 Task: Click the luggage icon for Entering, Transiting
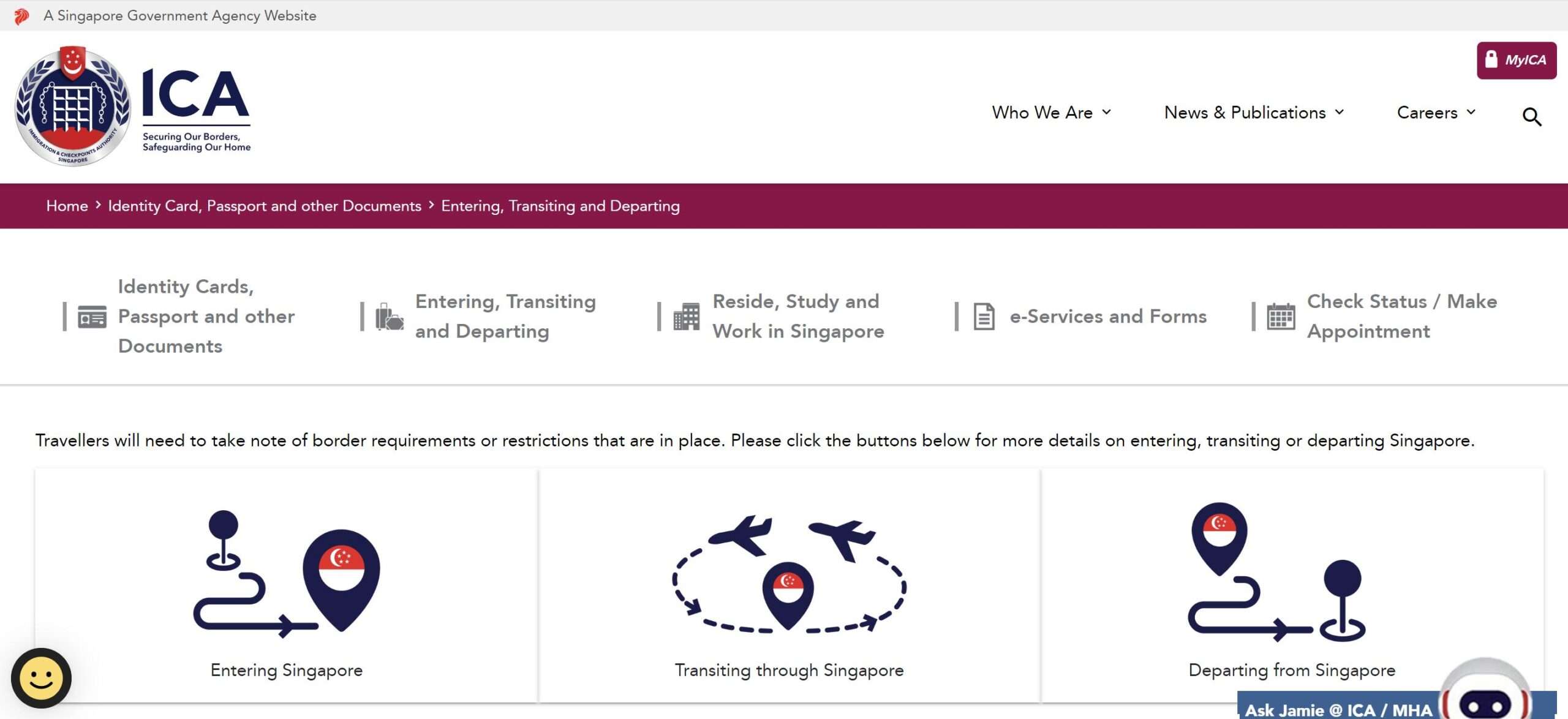point(390,317)
